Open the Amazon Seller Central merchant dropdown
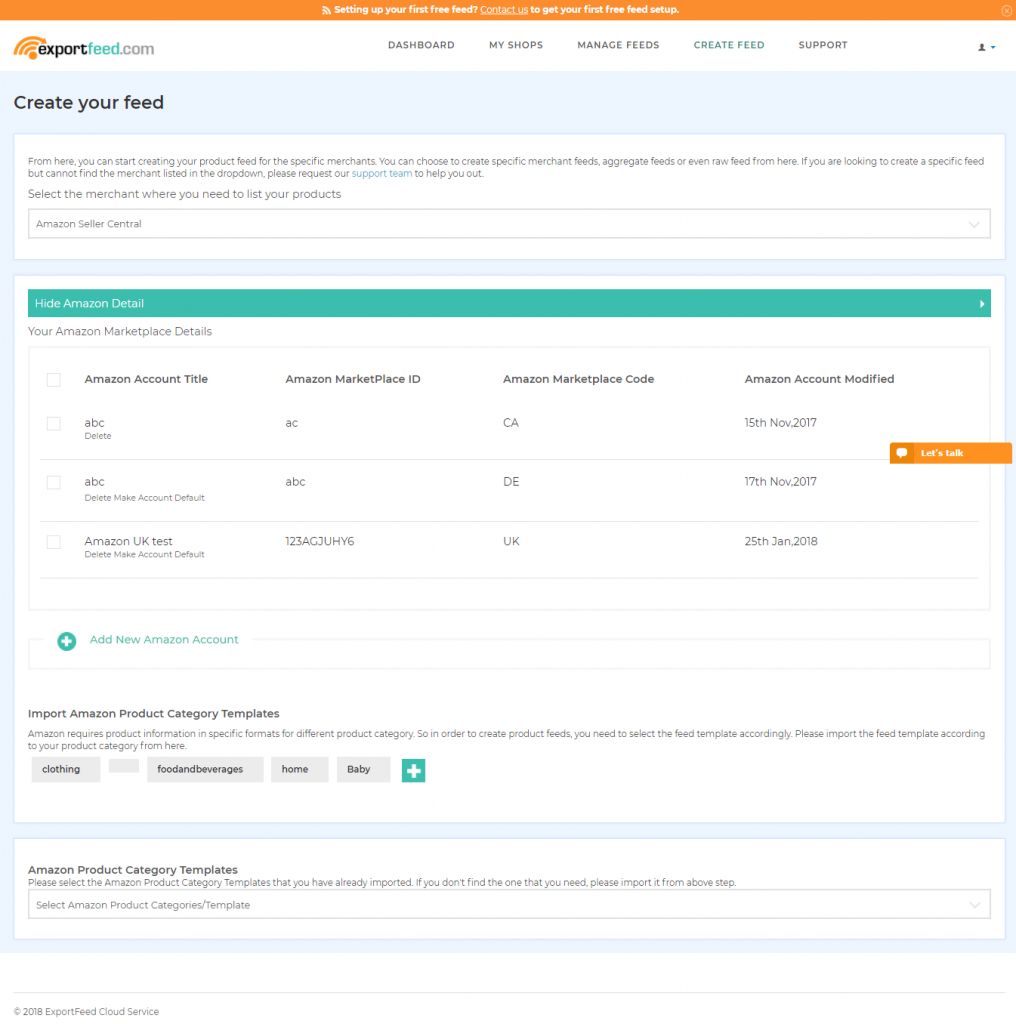1016x1024 pixels. tap(508, 223)
